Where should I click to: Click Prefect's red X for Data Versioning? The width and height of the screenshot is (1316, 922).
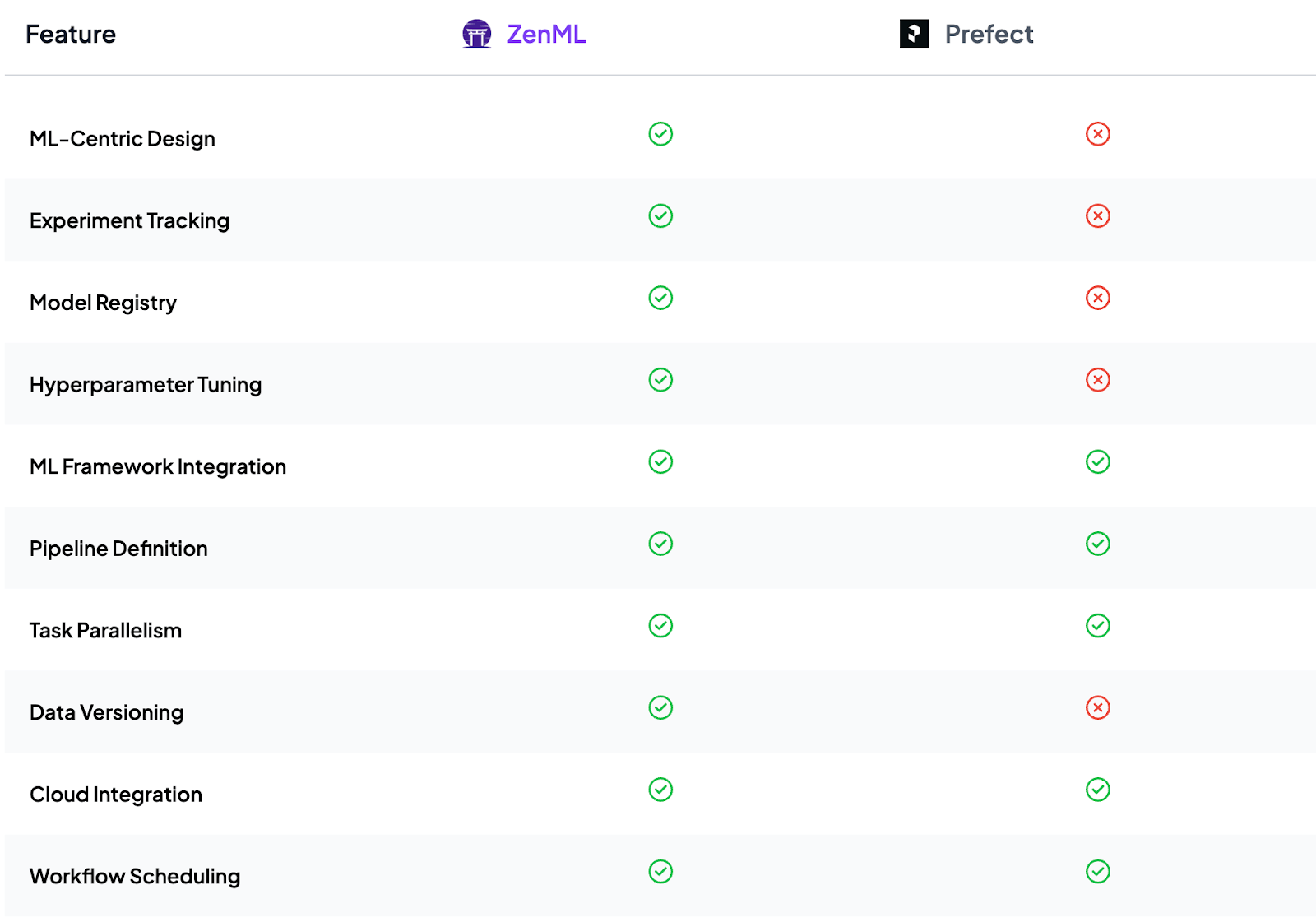1097,708
